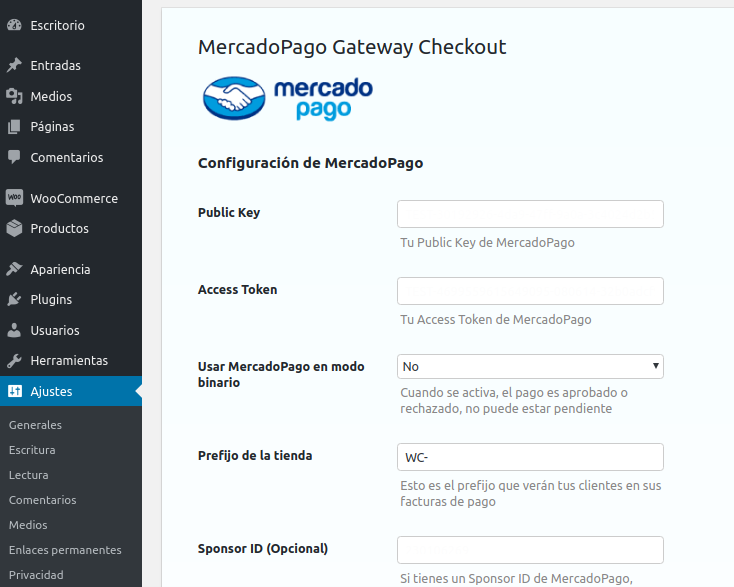This screenshot has width=734, height=587.
Task: Open Generales settings submenu
Action: [35, 425]
